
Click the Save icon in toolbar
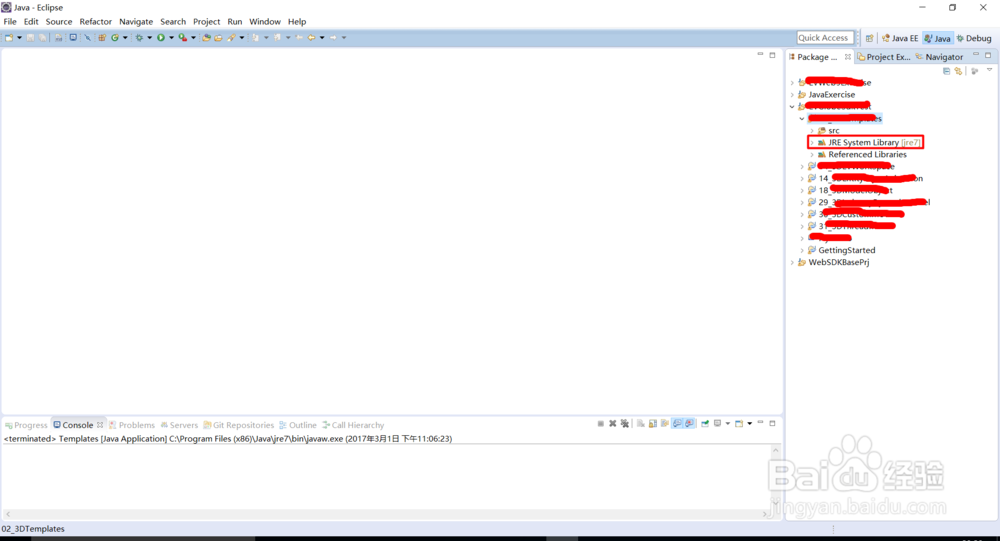31,38
